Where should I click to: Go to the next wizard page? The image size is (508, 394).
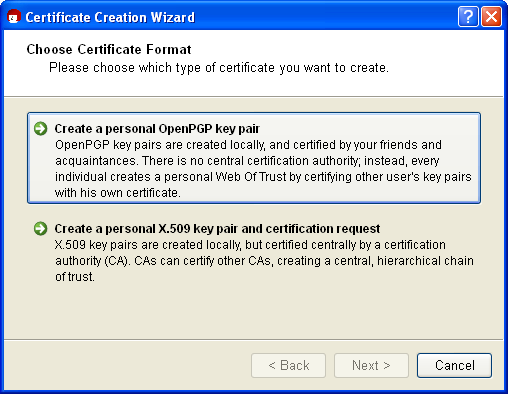point(371,366)
